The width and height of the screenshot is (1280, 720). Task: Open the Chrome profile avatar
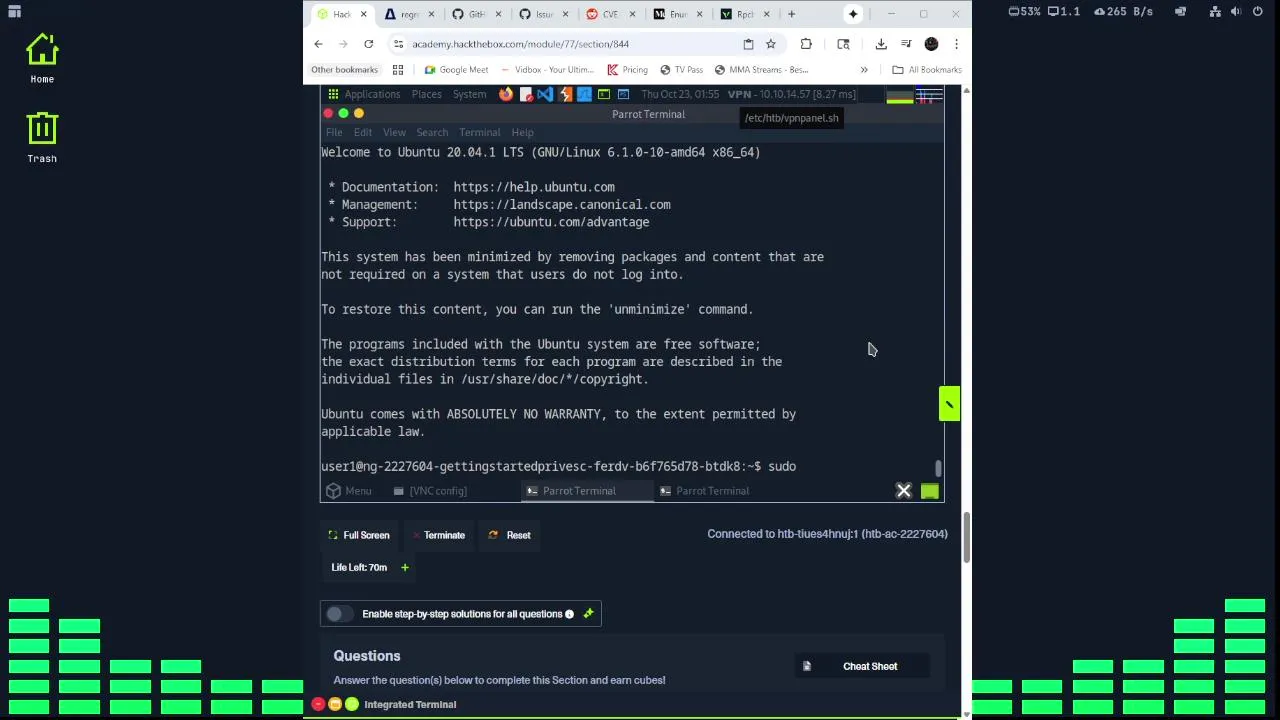932,44
